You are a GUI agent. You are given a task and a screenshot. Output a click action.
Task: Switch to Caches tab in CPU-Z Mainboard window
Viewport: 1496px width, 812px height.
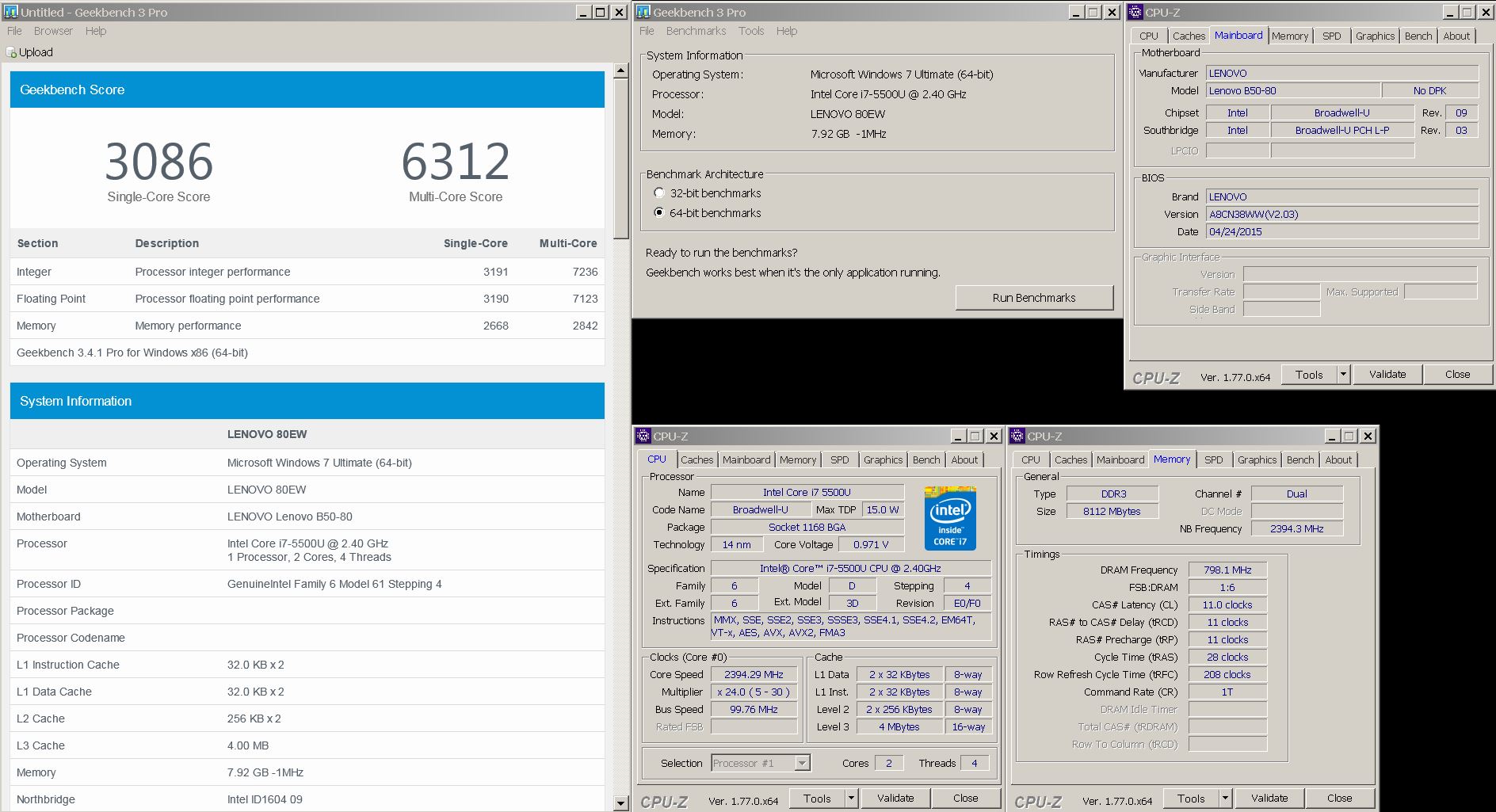click(1189, 36)
